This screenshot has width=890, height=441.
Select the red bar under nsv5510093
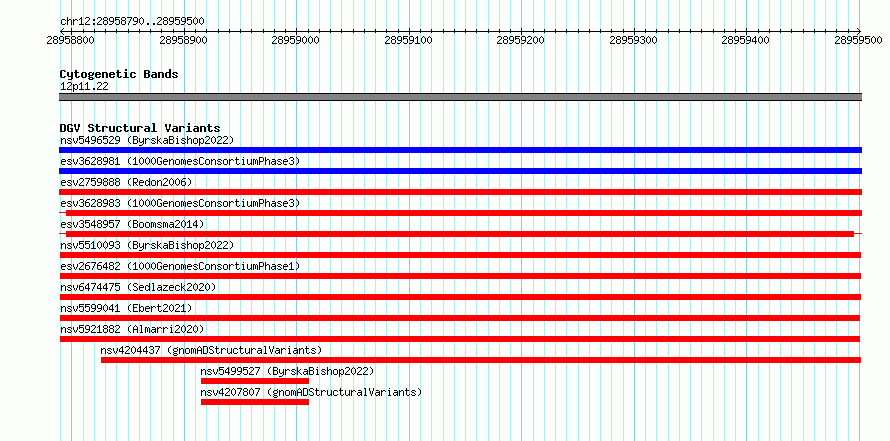[460, 255]
